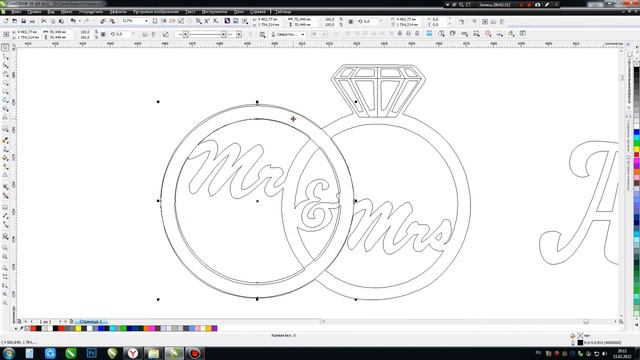640x360 pixels.
Task: Click the Import icon in the standard toolbar
Action: [103, 21]
